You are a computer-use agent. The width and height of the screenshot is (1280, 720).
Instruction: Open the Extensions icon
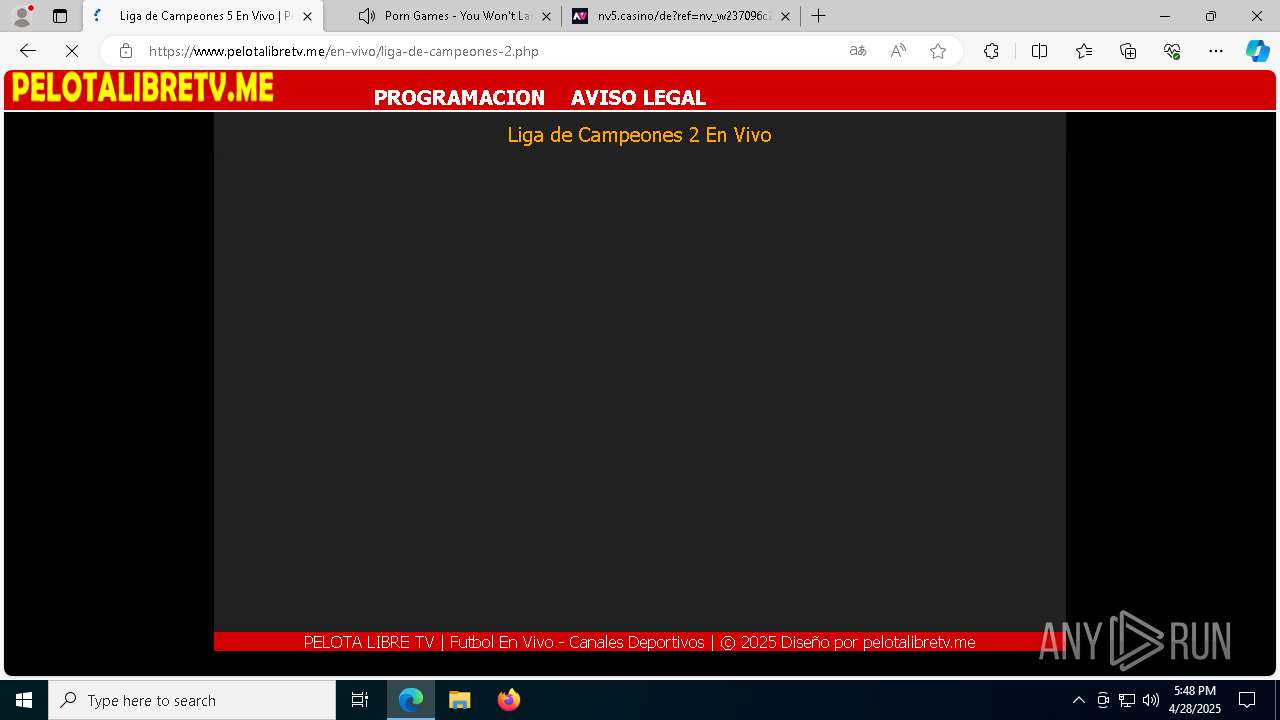pyautogui.click(x=991, y=51)
